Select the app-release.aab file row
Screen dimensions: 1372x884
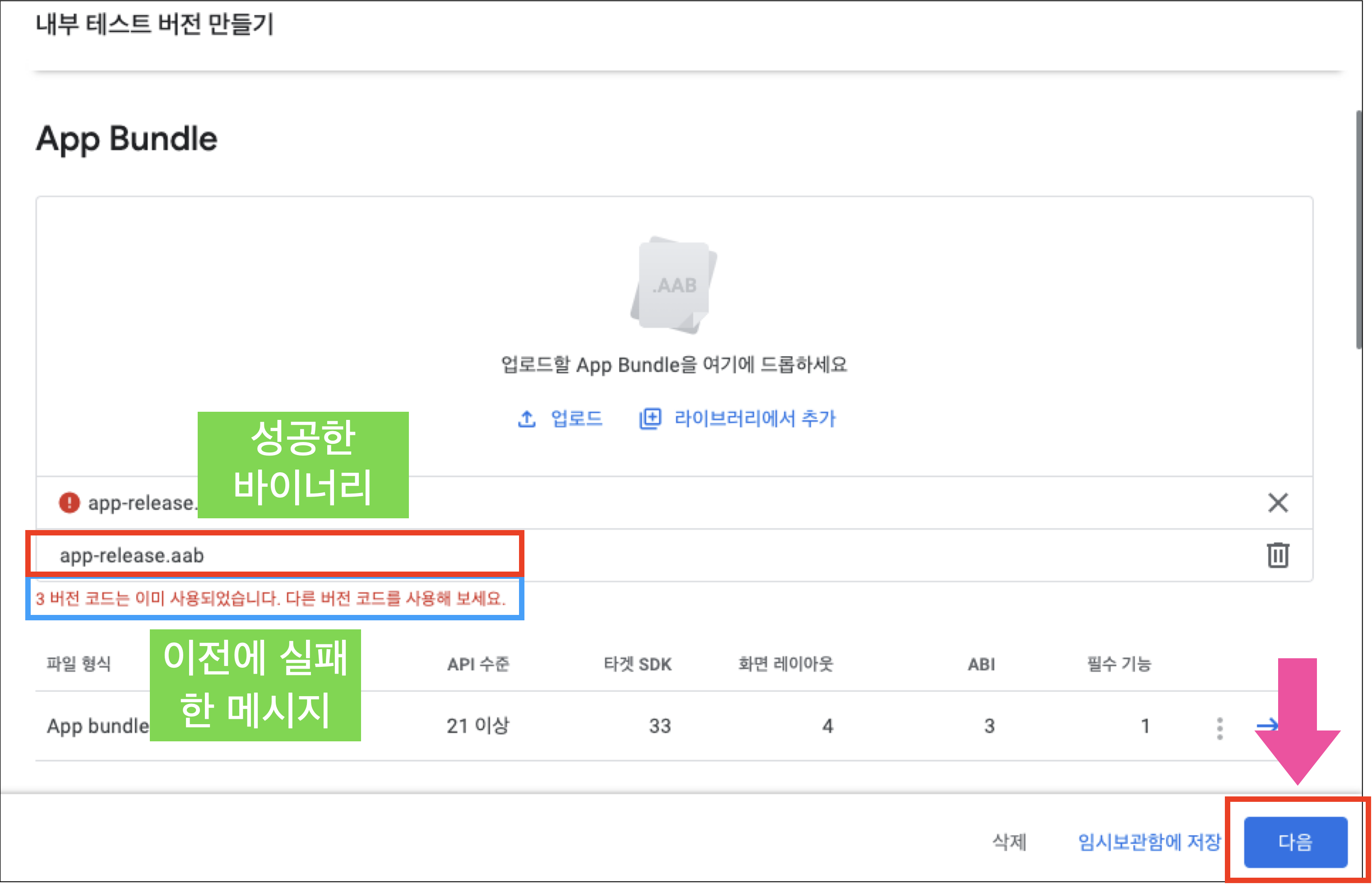[132, 556]
